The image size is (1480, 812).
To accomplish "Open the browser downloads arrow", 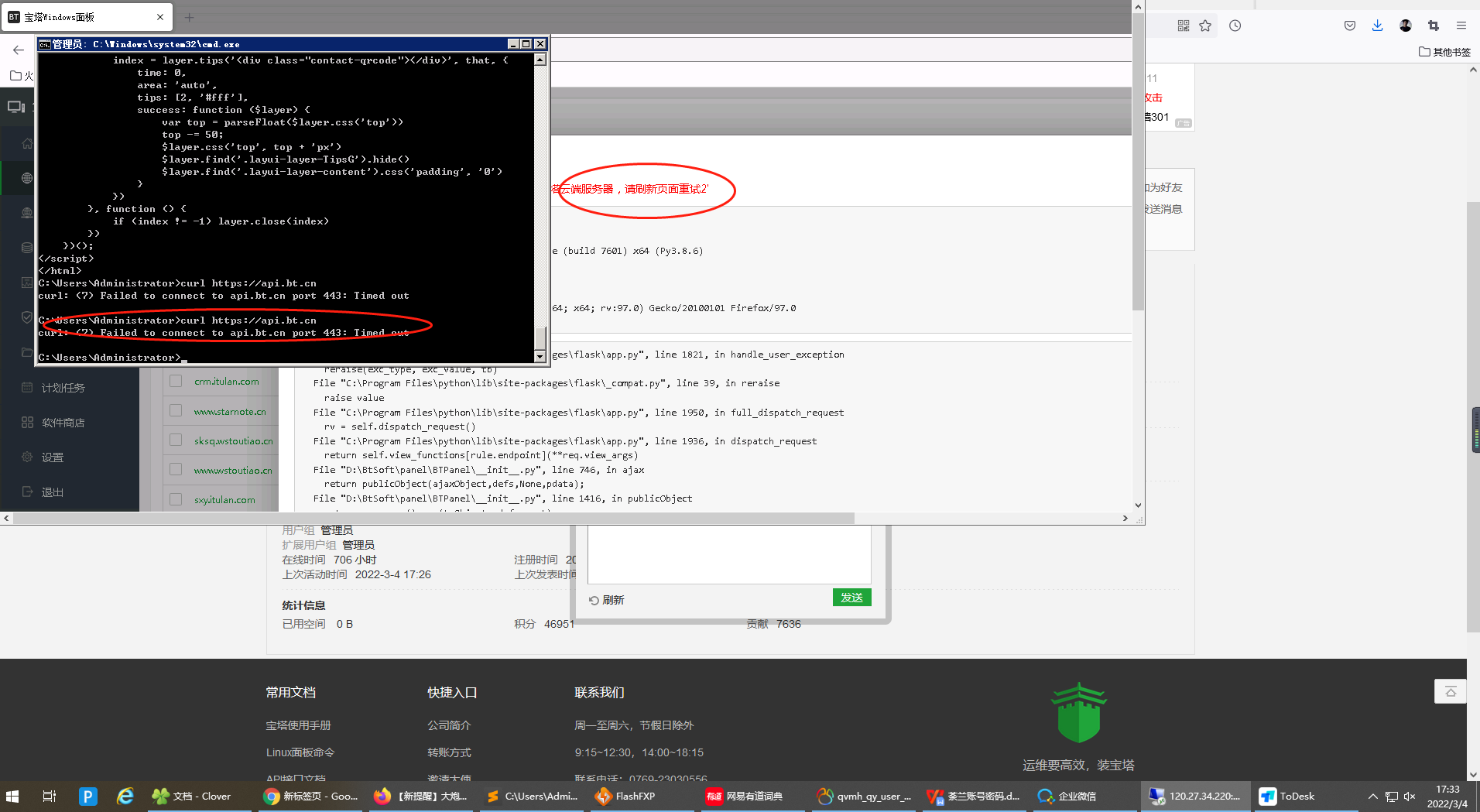I will point(1378,26).
